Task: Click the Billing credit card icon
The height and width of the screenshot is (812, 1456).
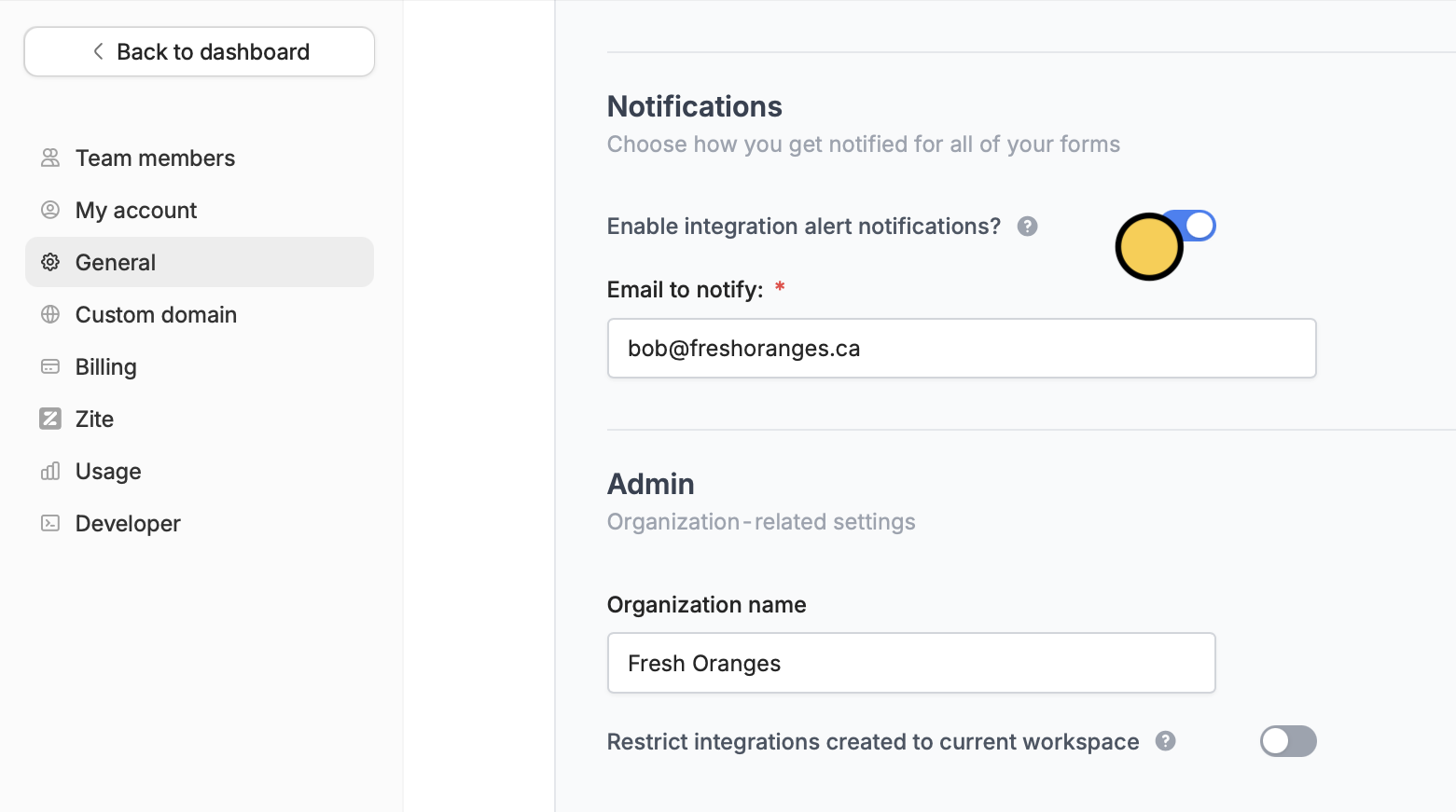Action: click(x=50, y=366)
